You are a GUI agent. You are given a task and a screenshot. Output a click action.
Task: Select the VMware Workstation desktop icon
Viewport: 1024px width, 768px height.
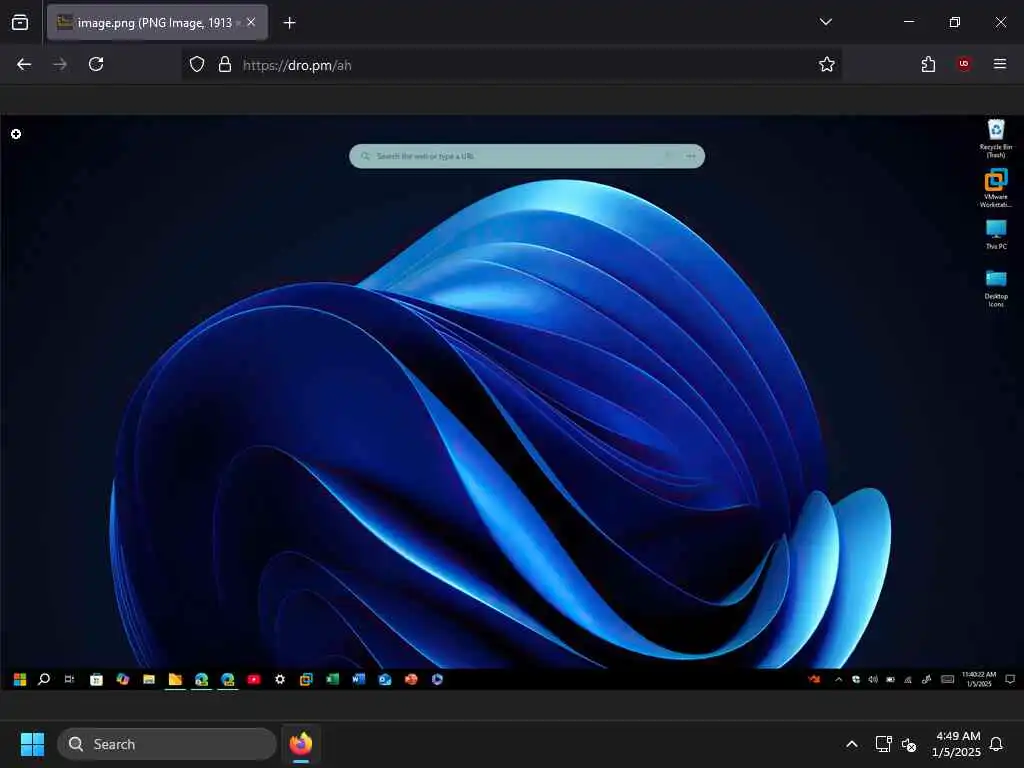pyautogui.click(x=995, y=188)
